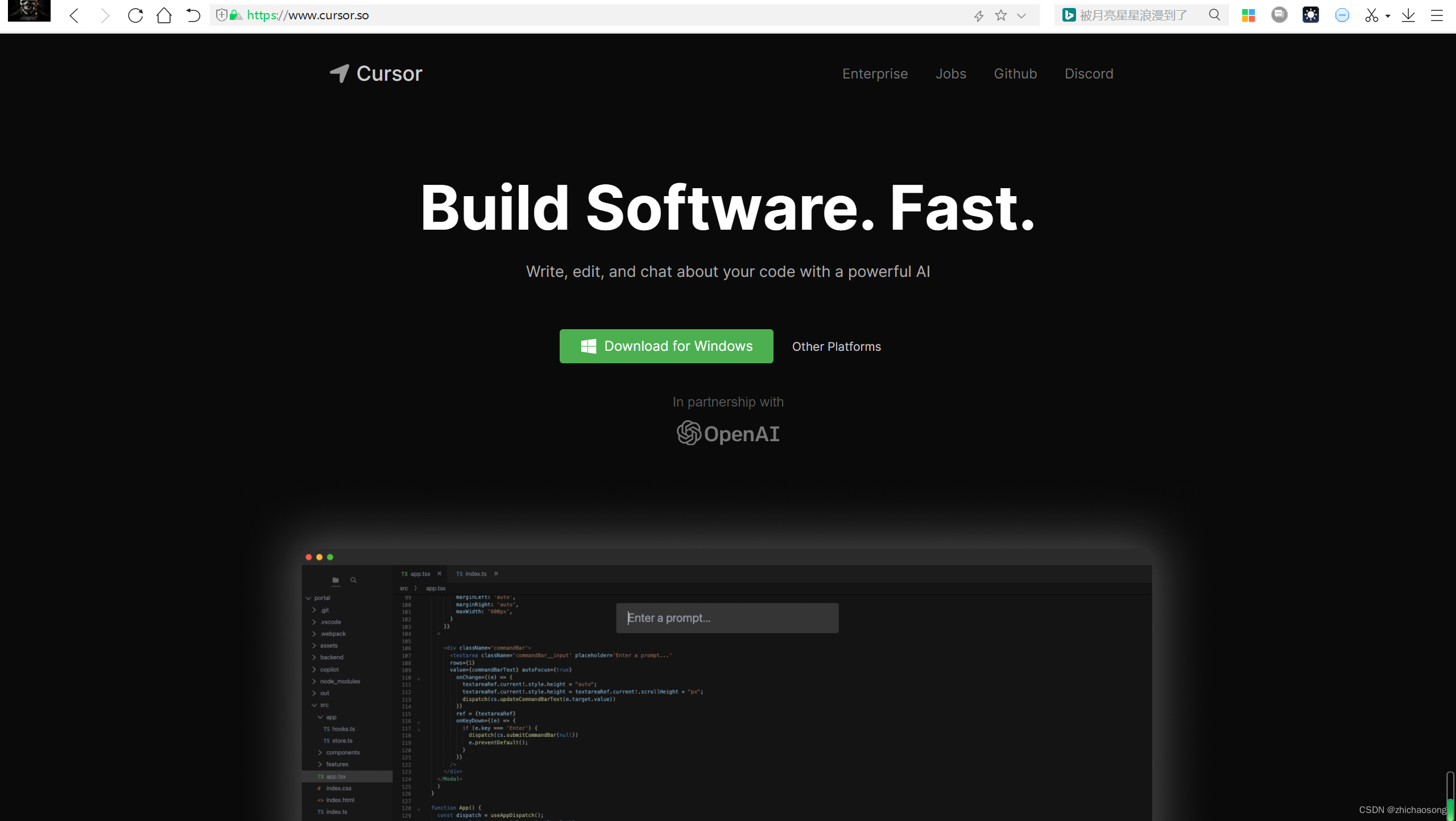Click the folder explorer icon in sidebar

pyautogui.click(x=336, y=580)
